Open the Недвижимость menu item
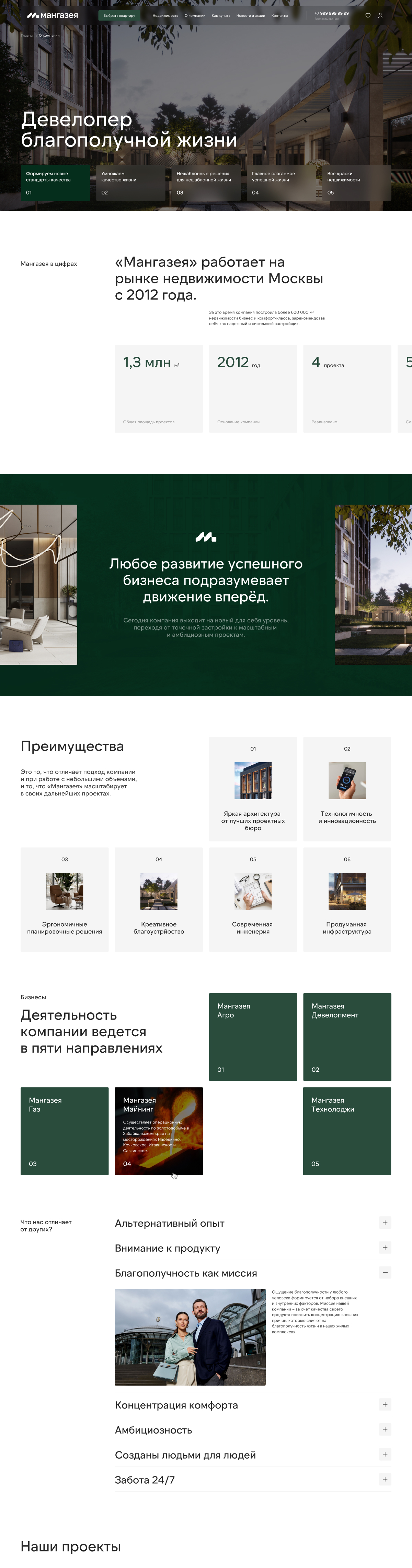 click(x=165, y=16)
